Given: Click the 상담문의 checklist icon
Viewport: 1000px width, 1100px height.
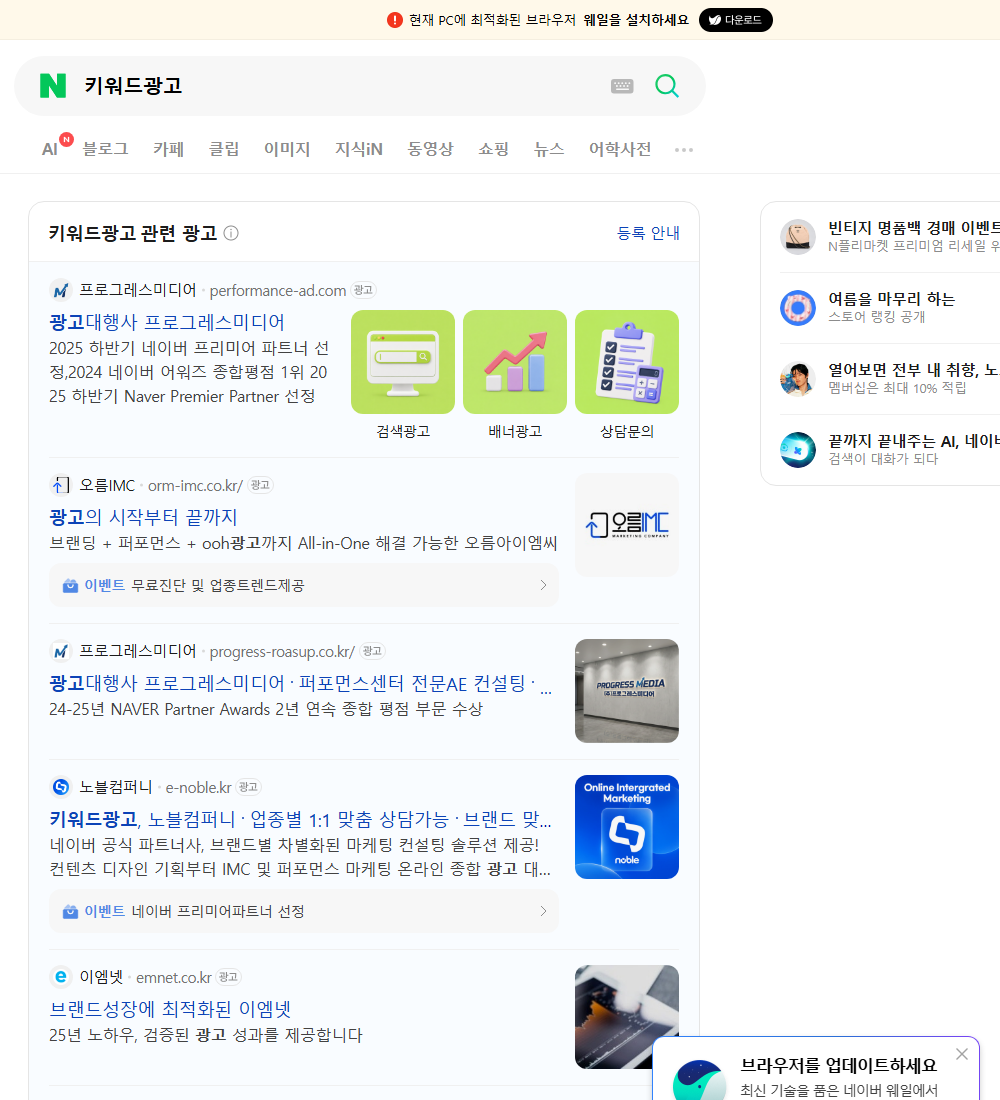Looking at the screenshot, I should [x=627, y=362].
